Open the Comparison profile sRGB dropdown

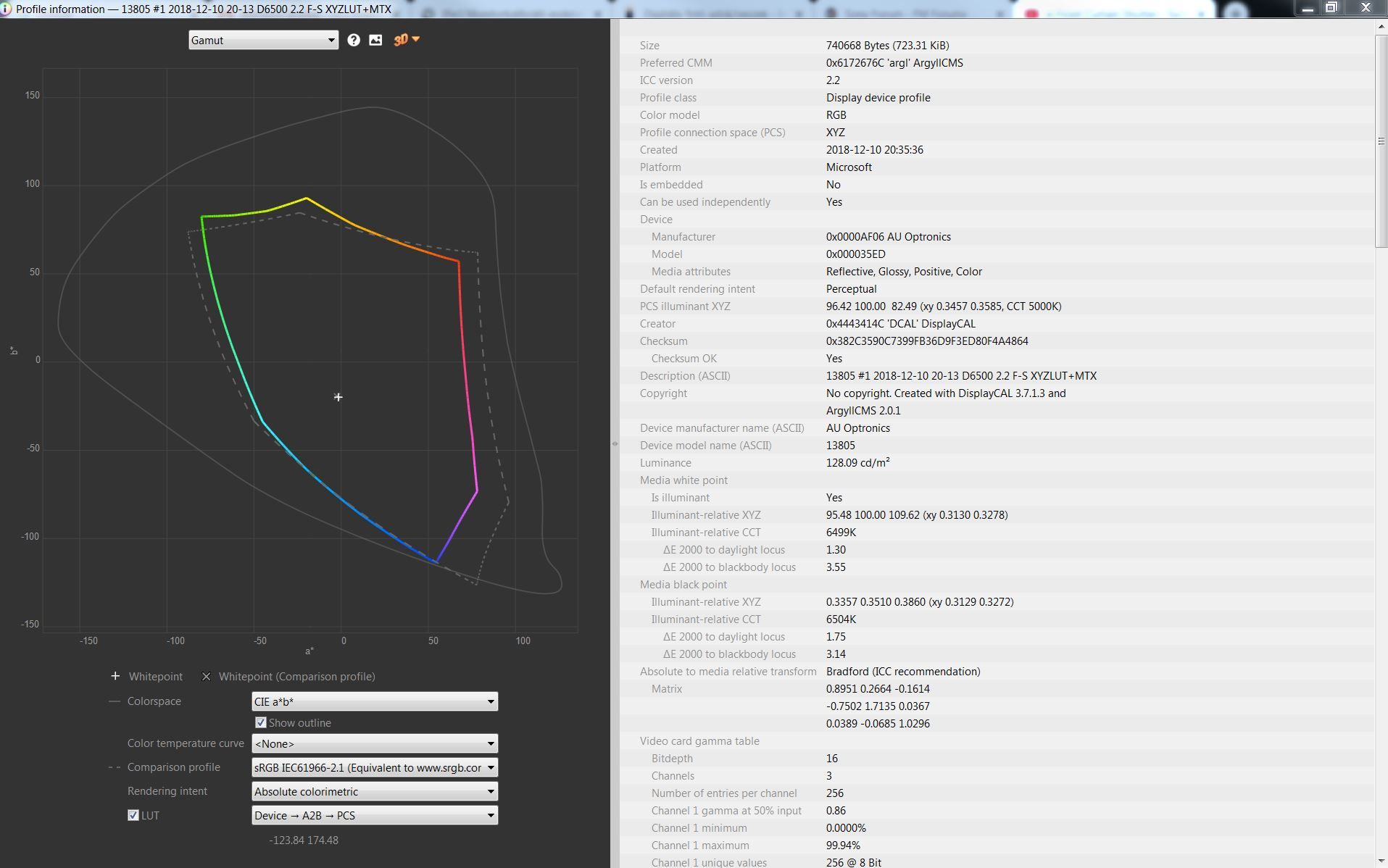coord(375,767)
